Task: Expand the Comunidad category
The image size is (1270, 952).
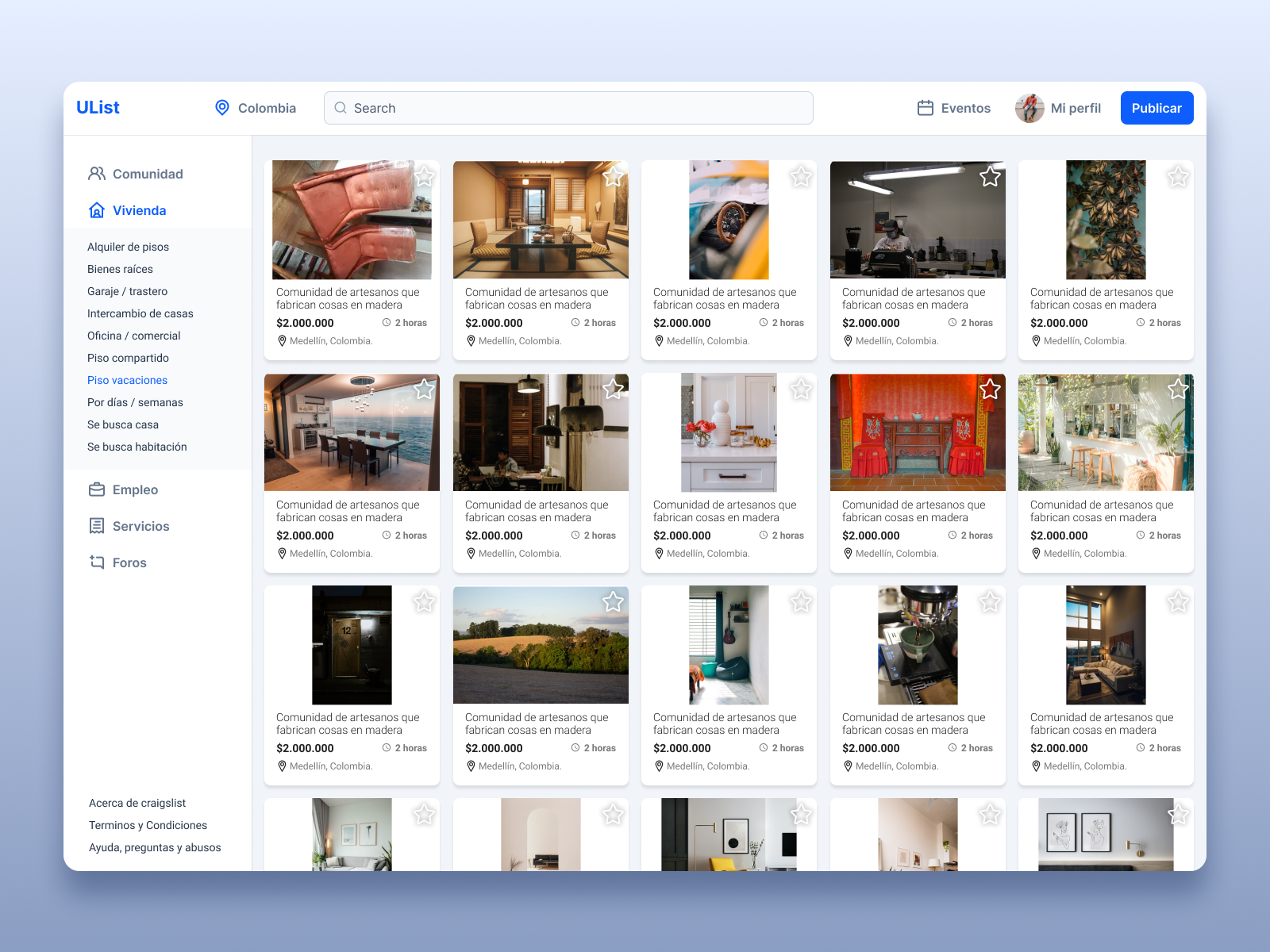Action: pos(148,173)
